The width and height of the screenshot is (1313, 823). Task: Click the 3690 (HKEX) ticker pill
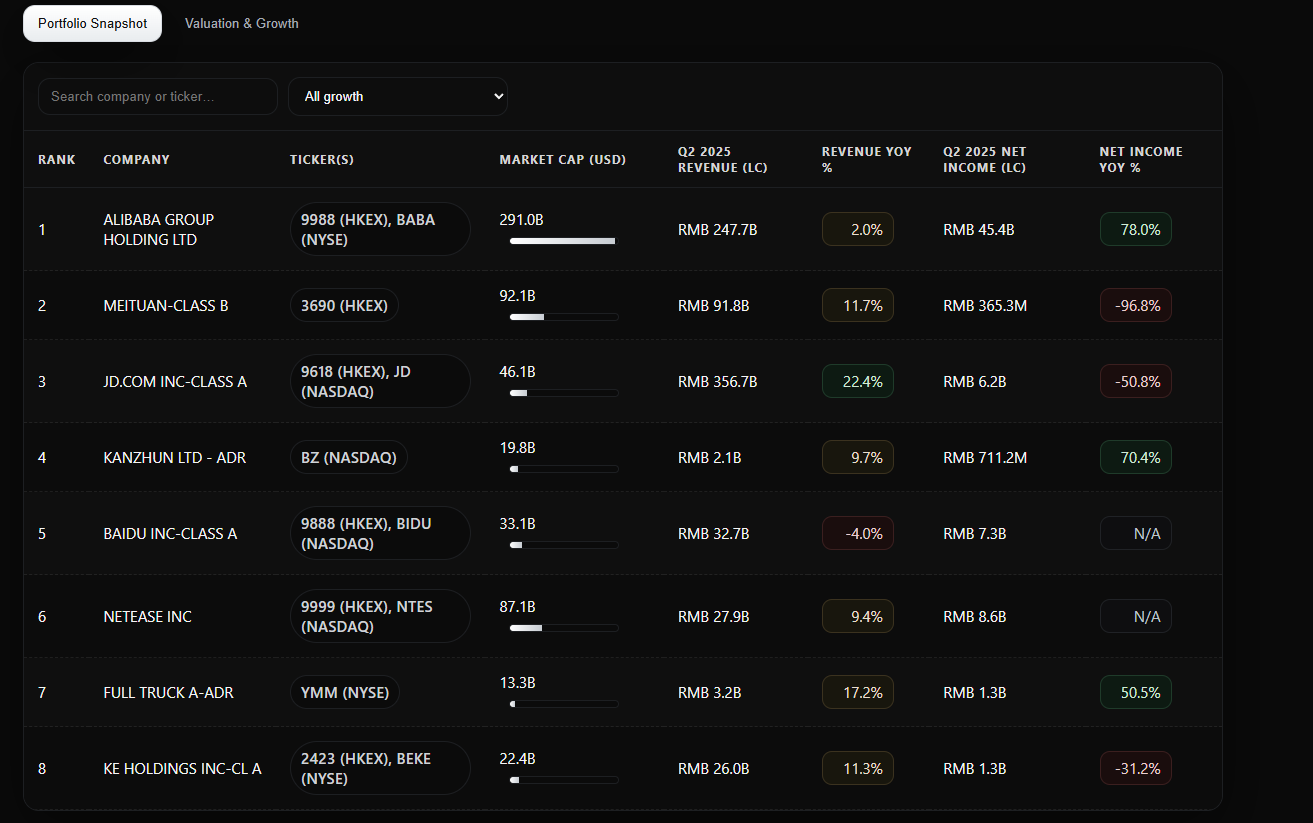344,306
